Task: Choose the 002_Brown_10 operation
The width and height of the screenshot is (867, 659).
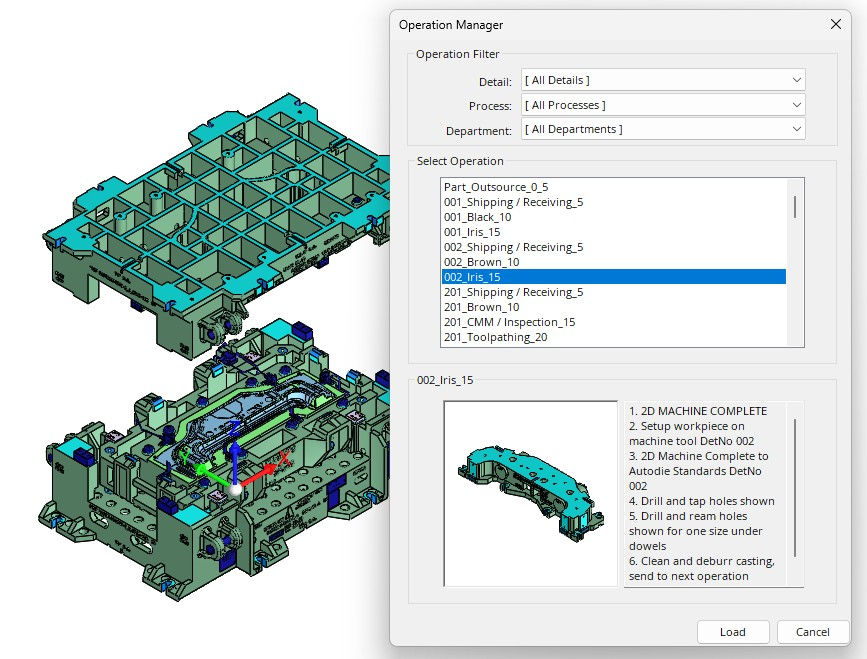Action: [x=614, y=261]
